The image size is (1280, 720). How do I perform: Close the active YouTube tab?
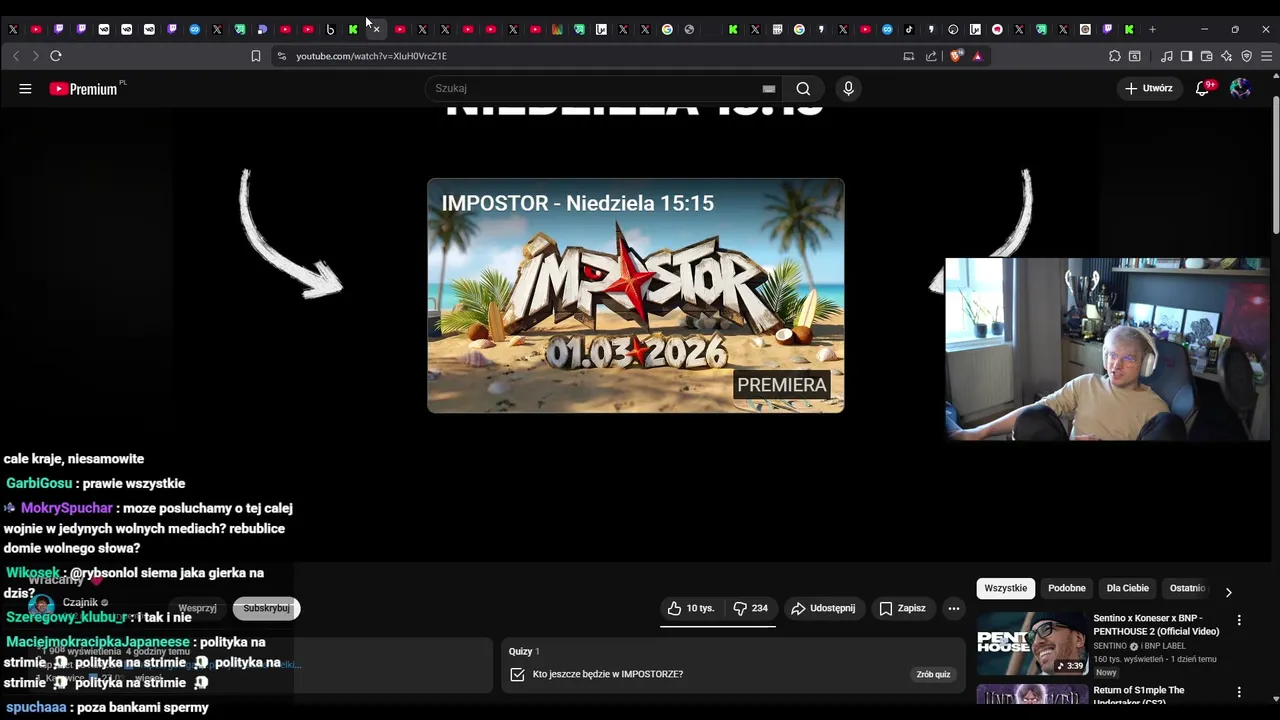click(376, 29)
